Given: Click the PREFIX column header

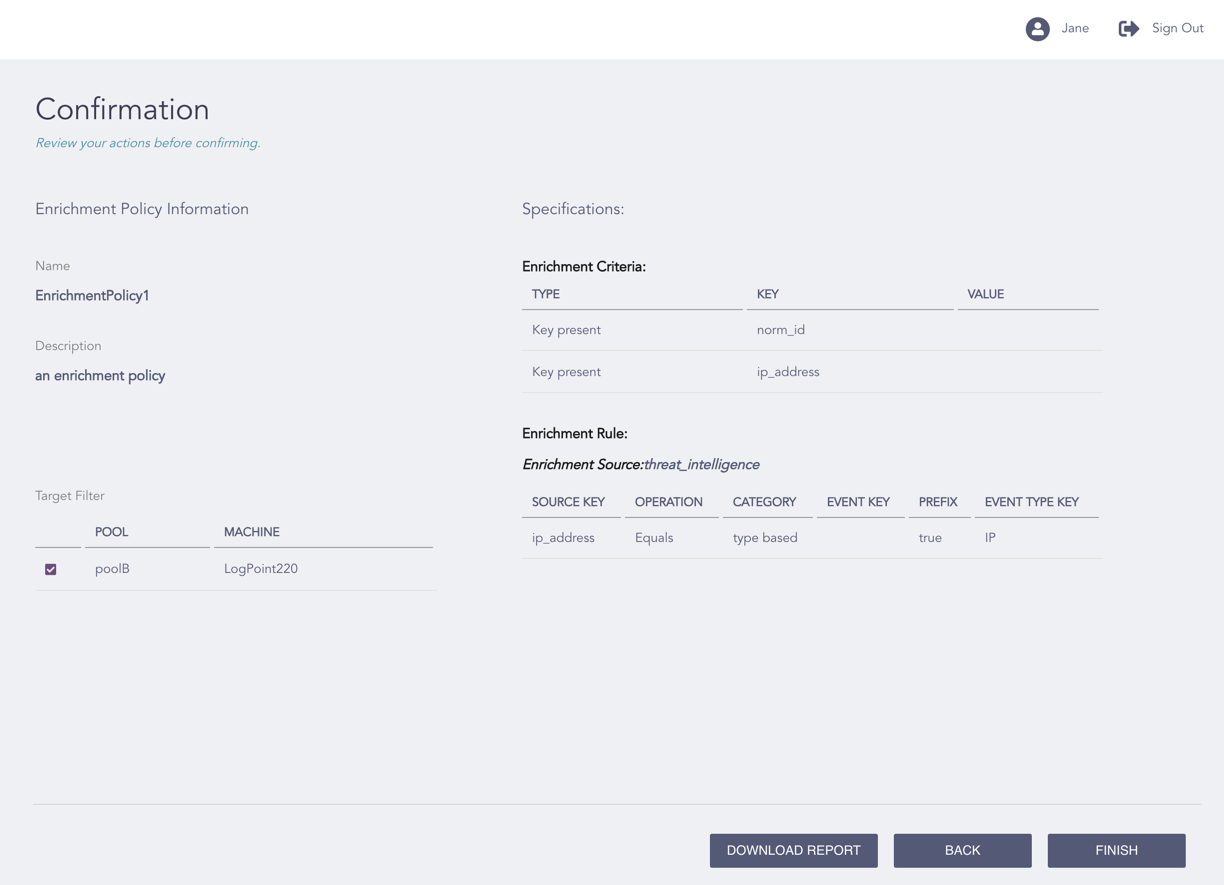Looking at the screenshot, I should coord(938,502).
